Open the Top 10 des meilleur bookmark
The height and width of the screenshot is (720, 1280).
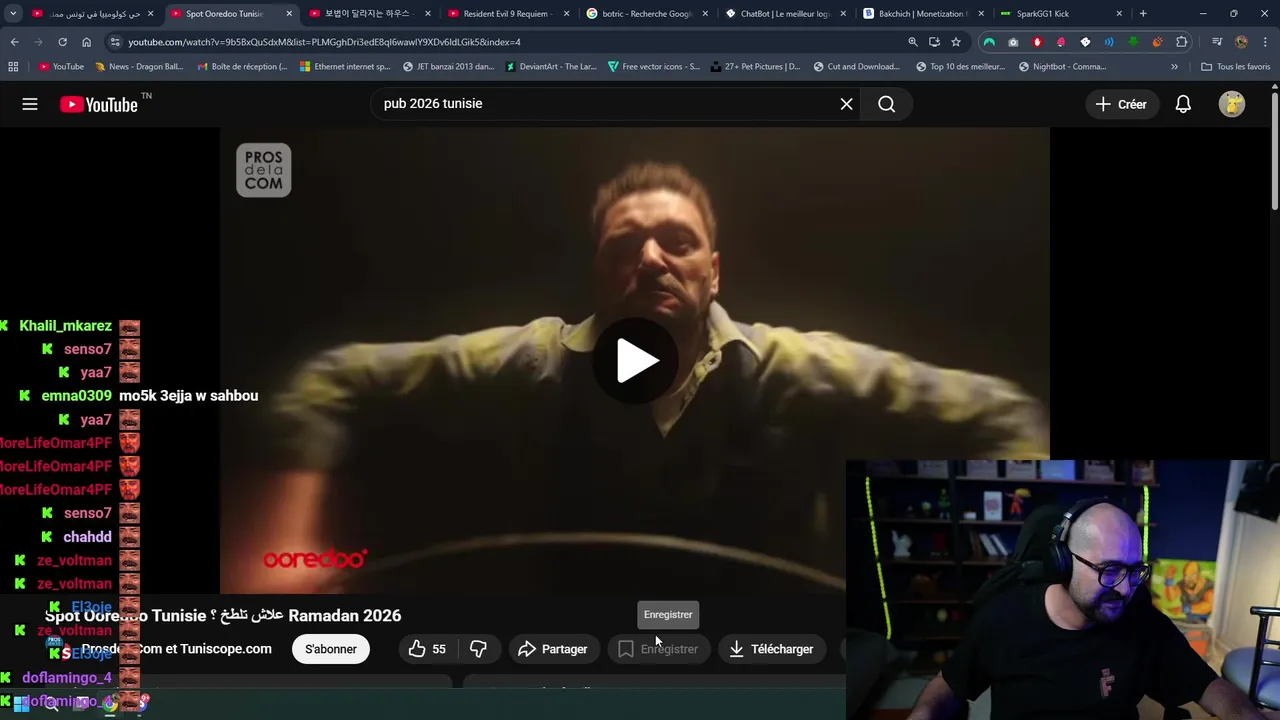(961, 67)
